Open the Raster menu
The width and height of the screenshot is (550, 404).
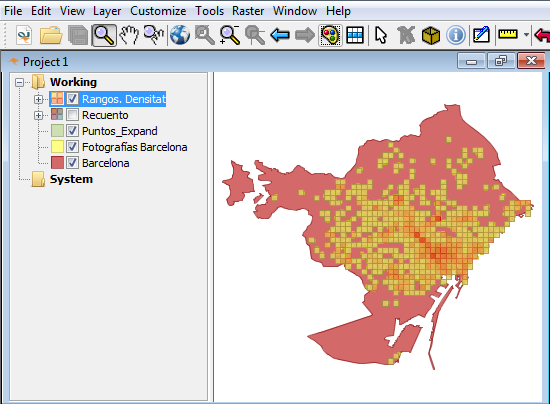[248, 11]
